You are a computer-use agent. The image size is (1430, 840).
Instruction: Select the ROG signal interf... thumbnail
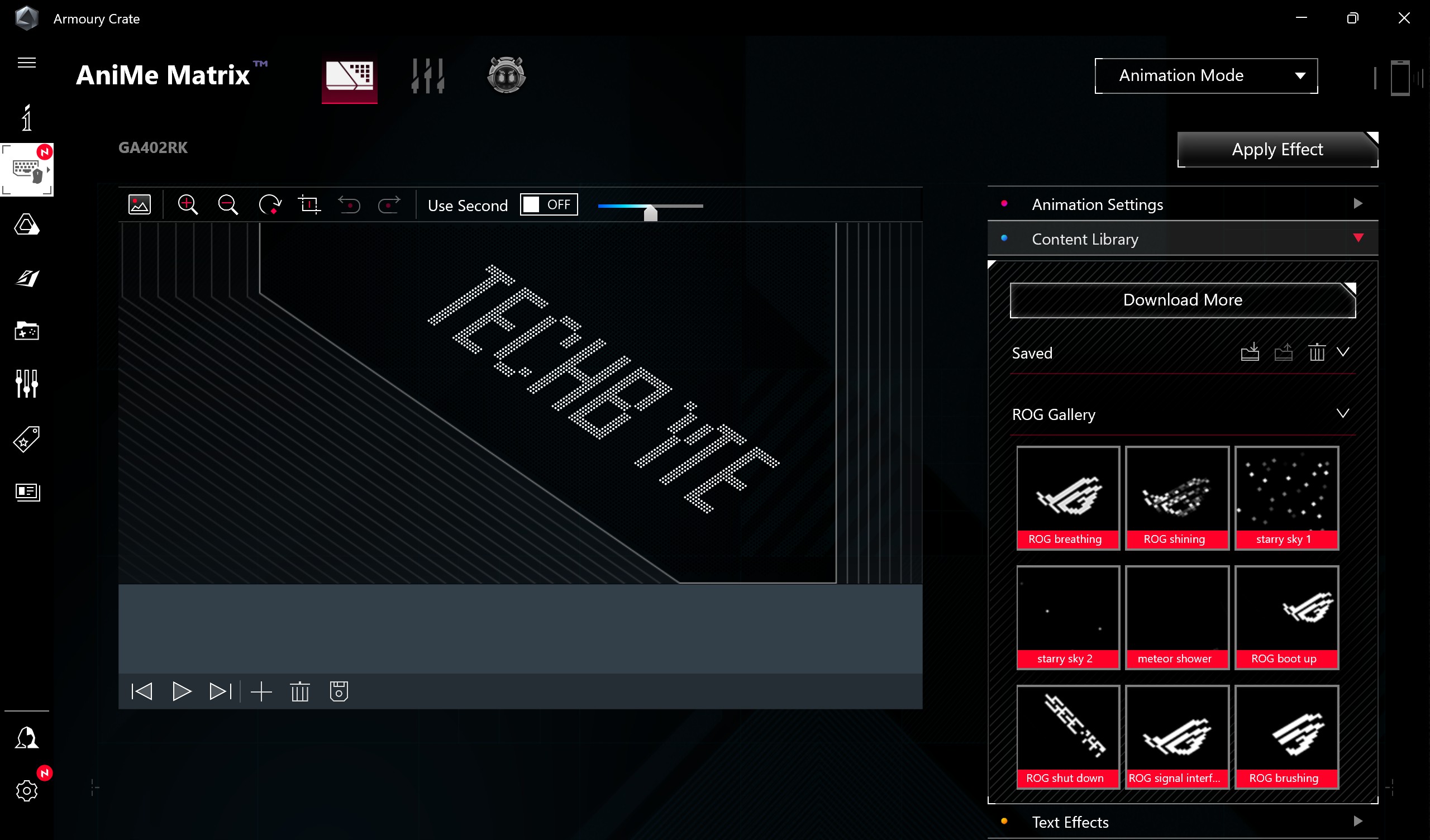(1177, 737)
